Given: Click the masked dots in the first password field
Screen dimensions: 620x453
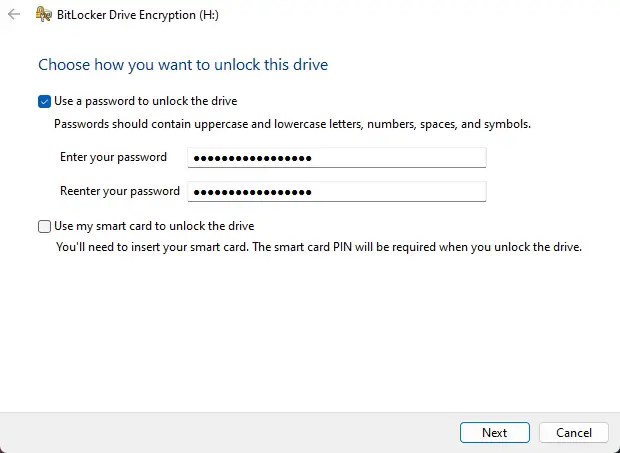Looking at the screenshot, I should (x=252, y=158).
